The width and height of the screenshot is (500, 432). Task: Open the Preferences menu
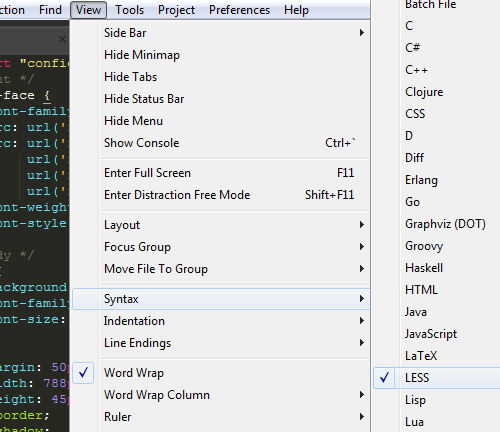(239, 10)
